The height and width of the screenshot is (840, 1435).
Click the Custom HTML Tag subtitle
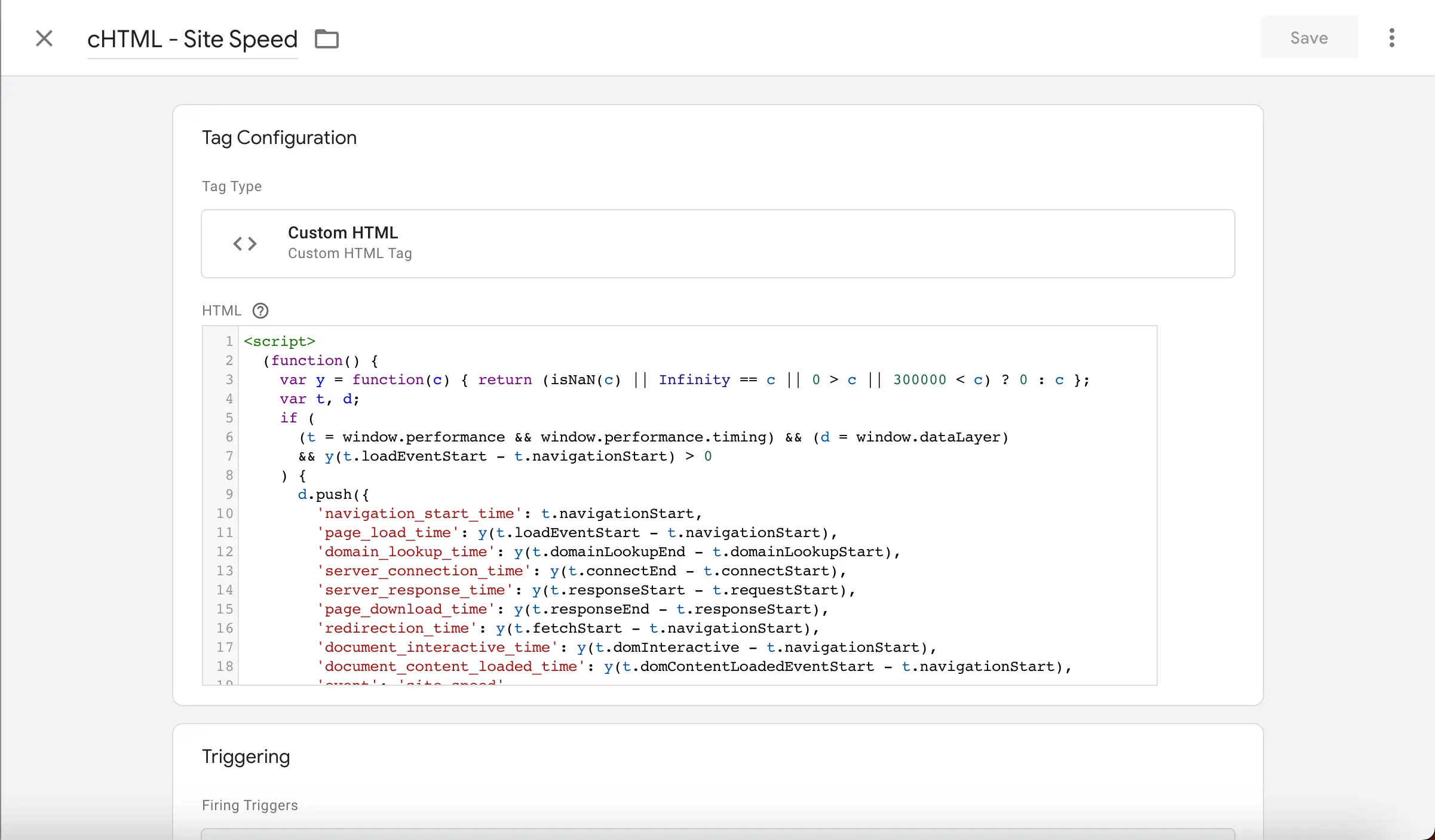[350, 253]
